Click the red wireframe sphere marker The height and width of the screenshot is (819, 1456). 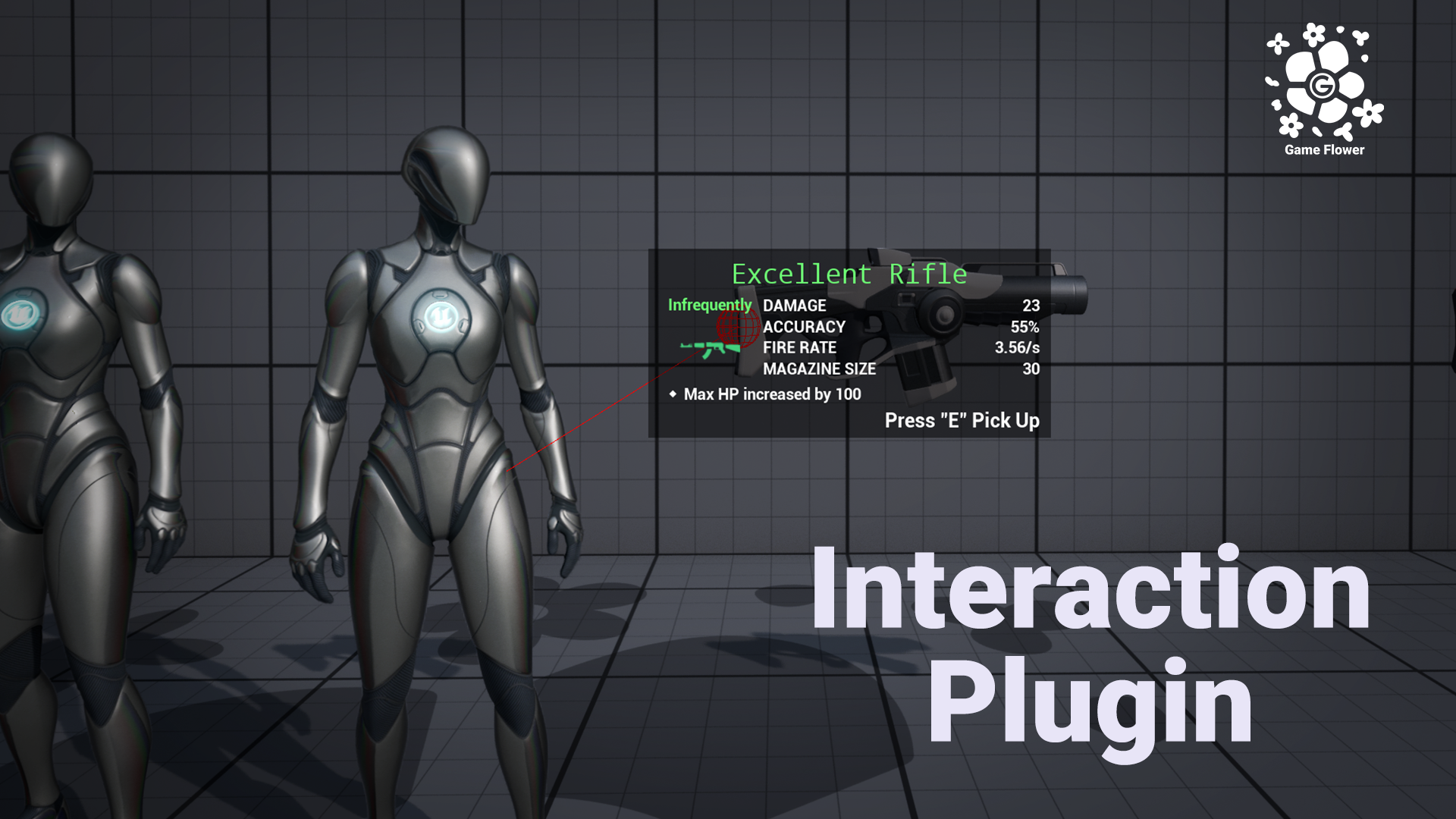click(x=738, y=328)
